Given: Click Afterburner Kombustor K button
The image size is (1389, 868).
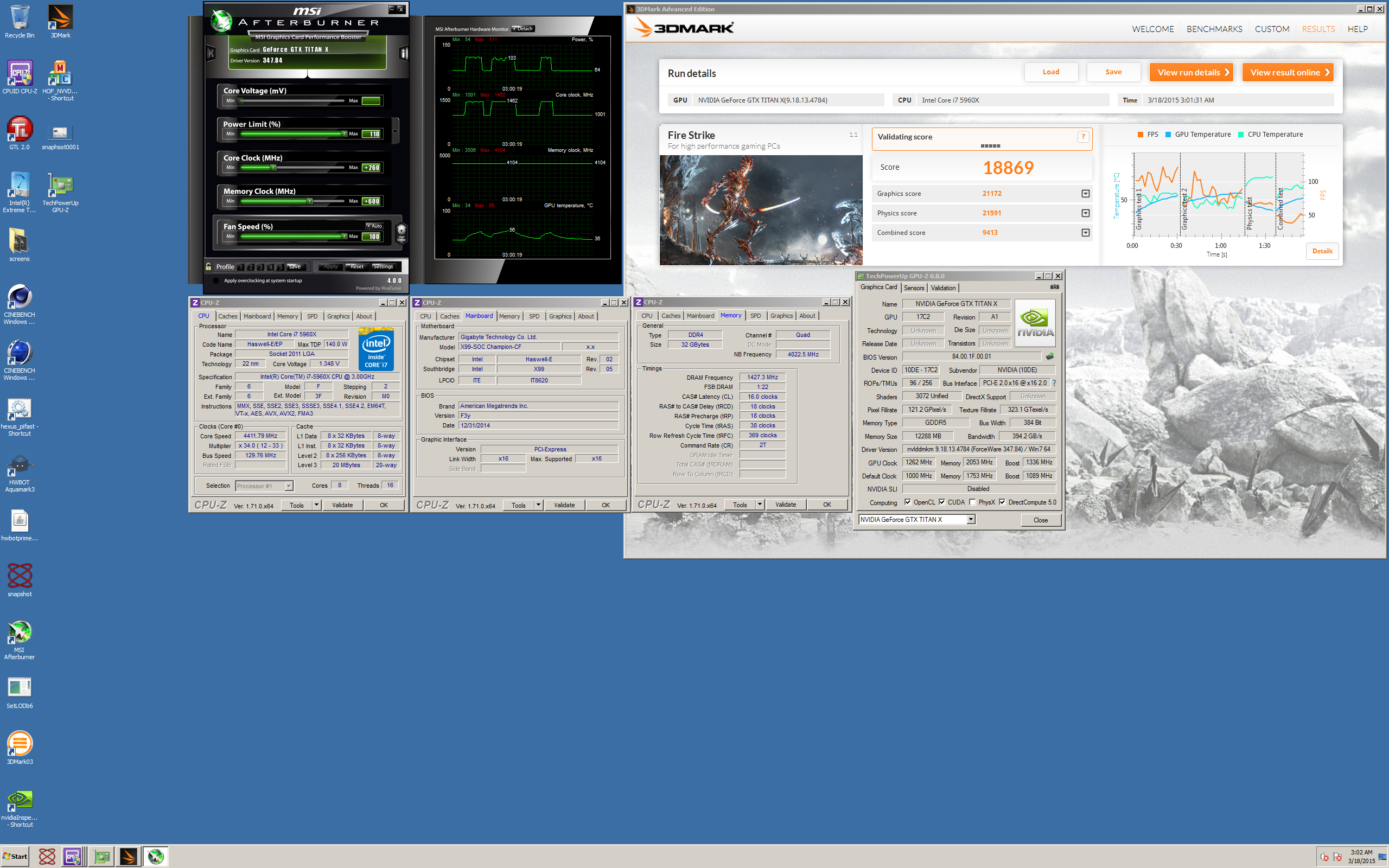Looking at the screenshot, I should pyautogui.click(x=211, y=54).
